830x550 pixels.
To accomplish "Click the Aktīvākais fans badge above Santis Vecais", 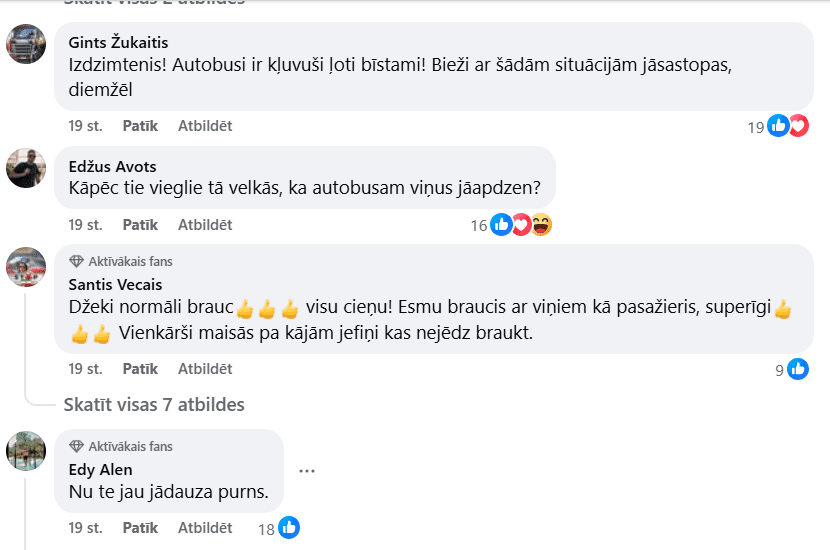I will coord(121,261).
